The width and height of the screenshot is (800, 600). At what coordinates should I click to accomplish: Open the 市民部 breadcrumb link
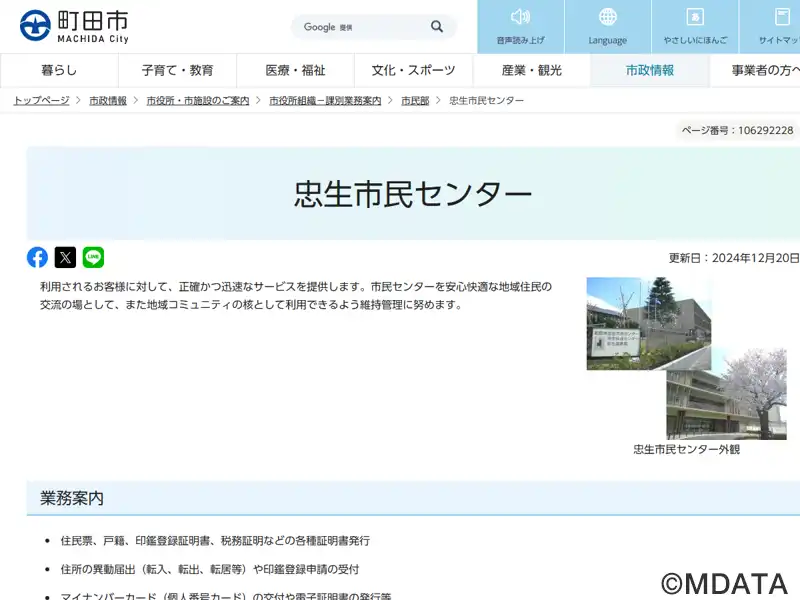pos(415,101)
